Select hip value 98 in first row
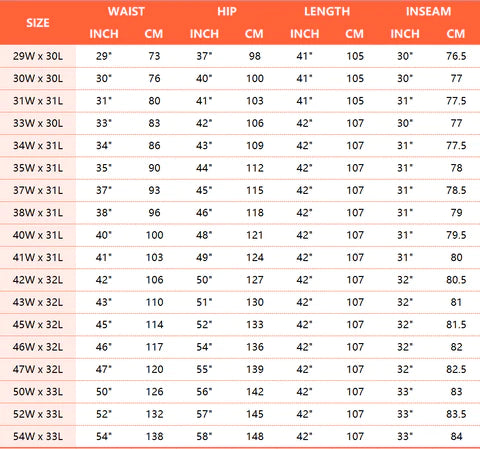480x449 pixels. (255, 56)
